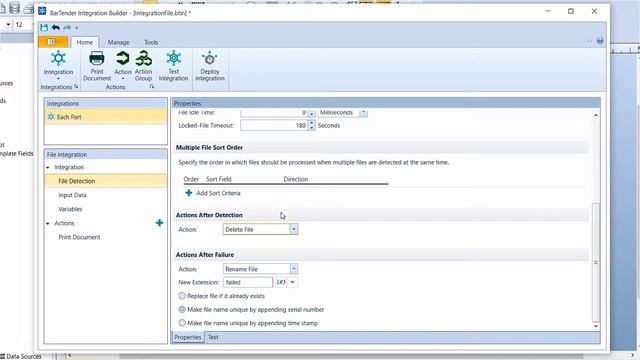Click the File Idle Time stepper
The image size is (640, 360).
[x=312, y=113]
